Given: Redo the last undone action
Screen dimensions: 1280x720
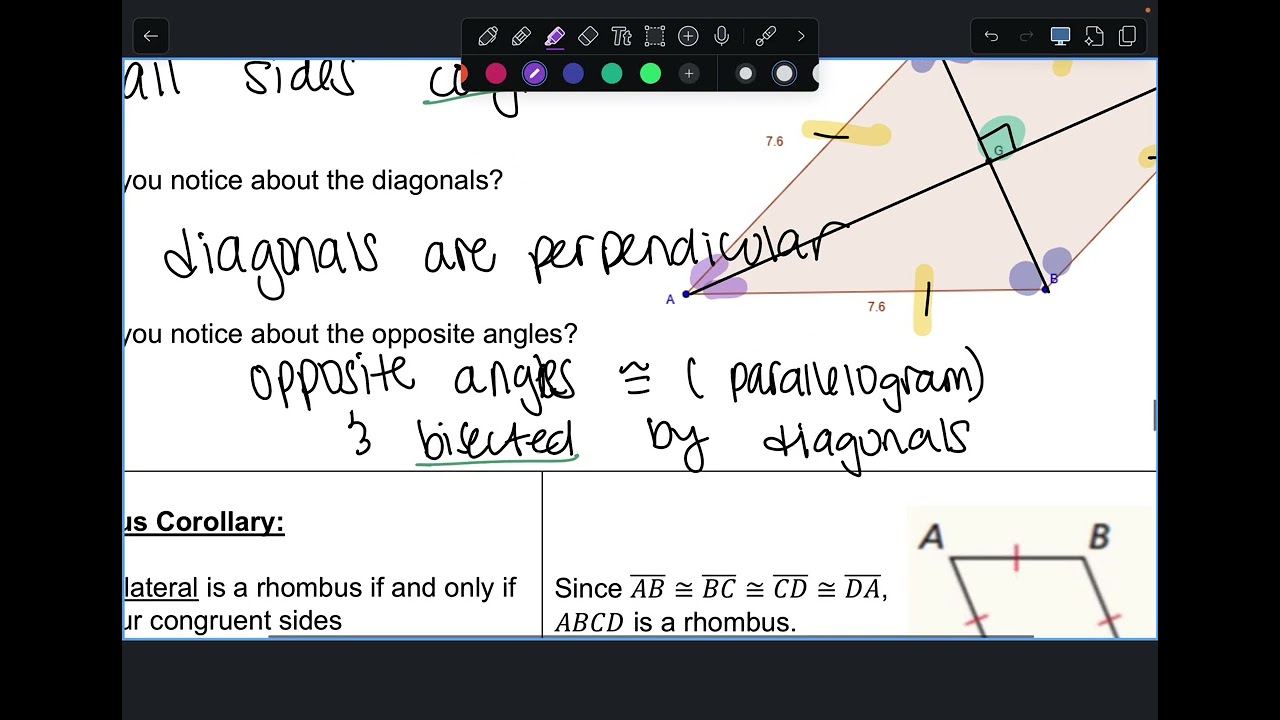Looking at the screenshot, I should 1026,36.
